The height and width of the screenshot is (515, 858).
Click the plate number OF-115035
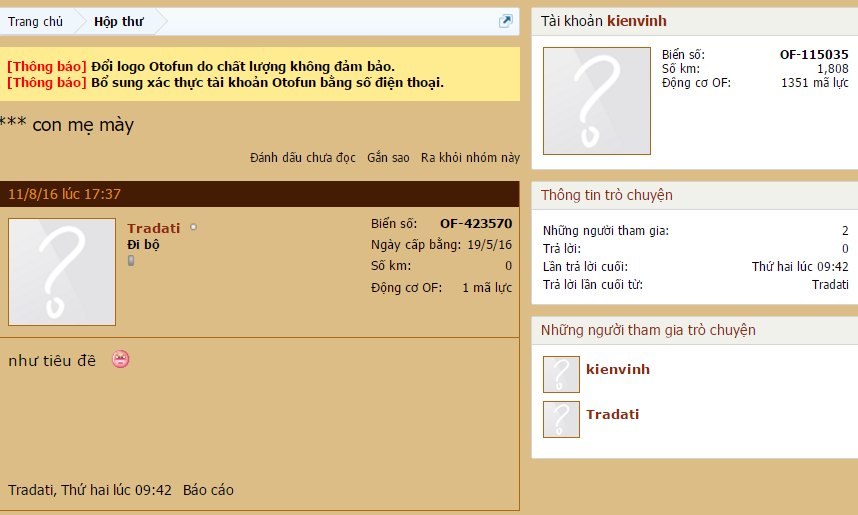[814, 55]
